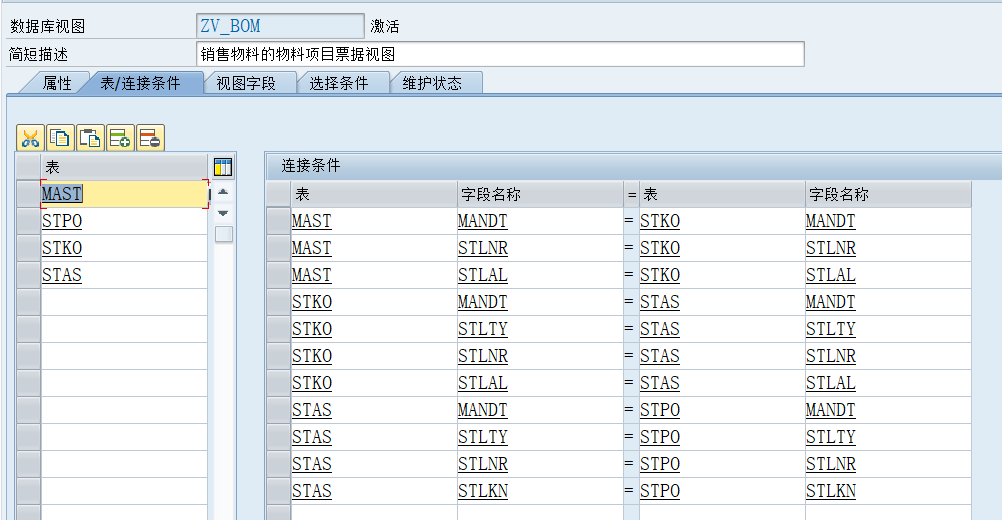Click row selector beside MAST in table list
This screenshot has height=520, width=1002.
(x=28, y=194)
